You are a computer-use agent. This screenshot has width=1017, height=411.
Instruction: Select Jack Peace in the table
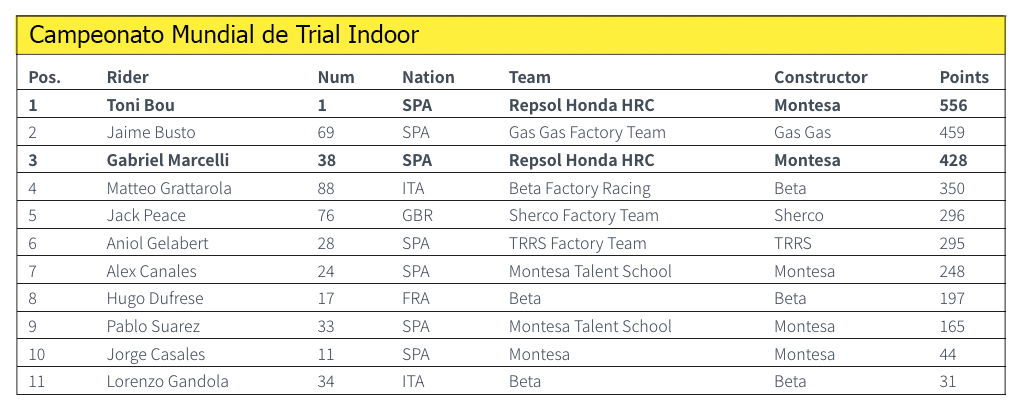point(146,216)
